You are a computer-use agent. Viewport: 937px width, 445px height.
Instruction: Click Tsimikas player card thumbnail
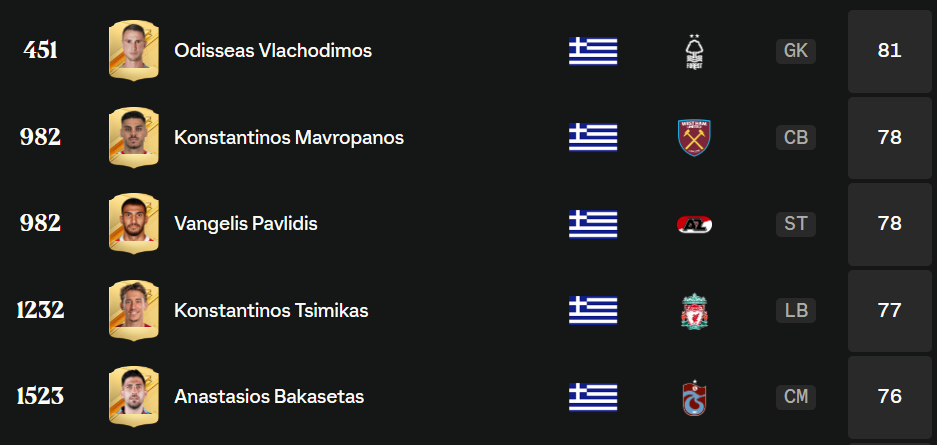[134, 310]
